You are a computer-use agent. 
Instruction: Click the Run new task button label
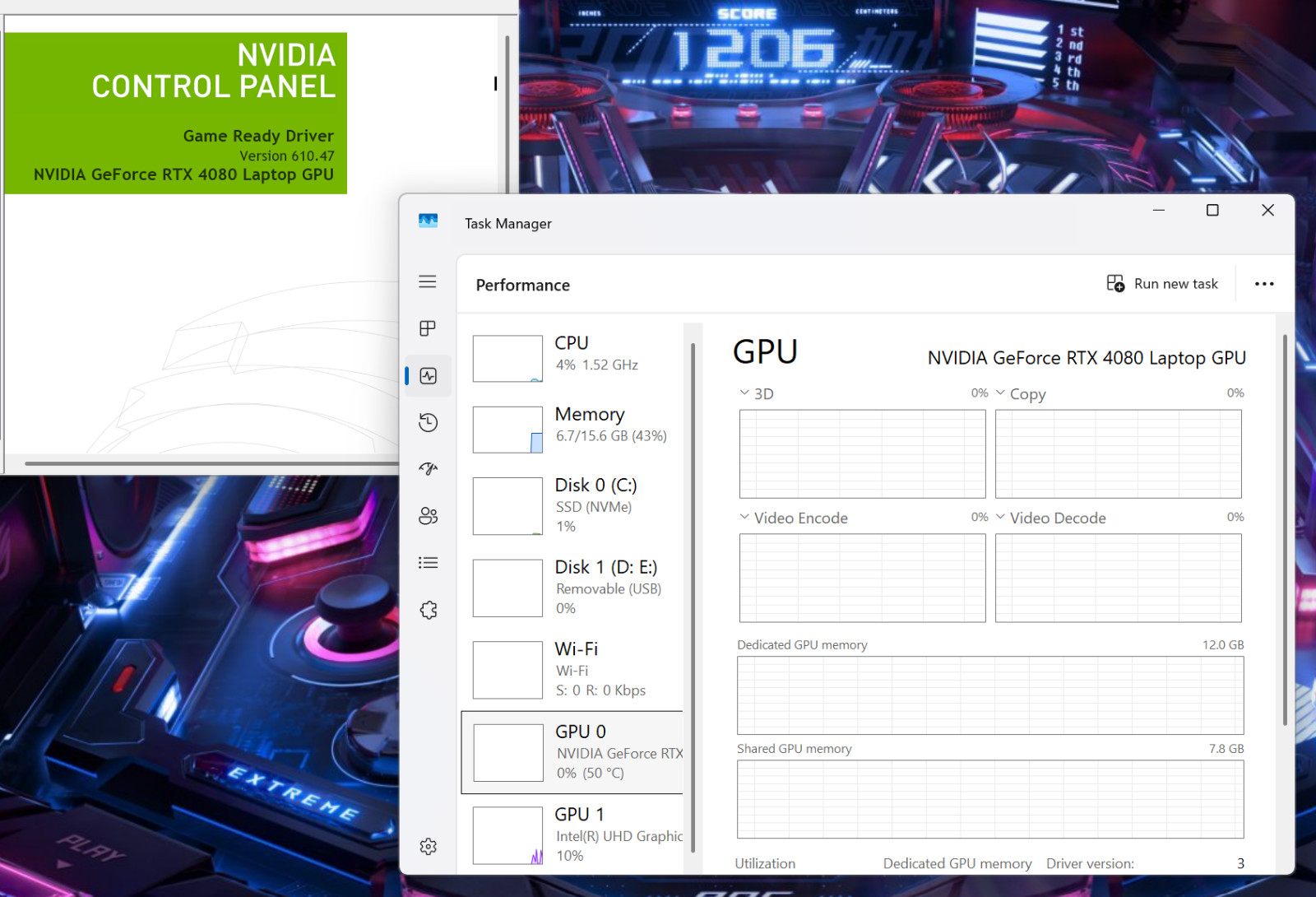tap(1175, 284)
